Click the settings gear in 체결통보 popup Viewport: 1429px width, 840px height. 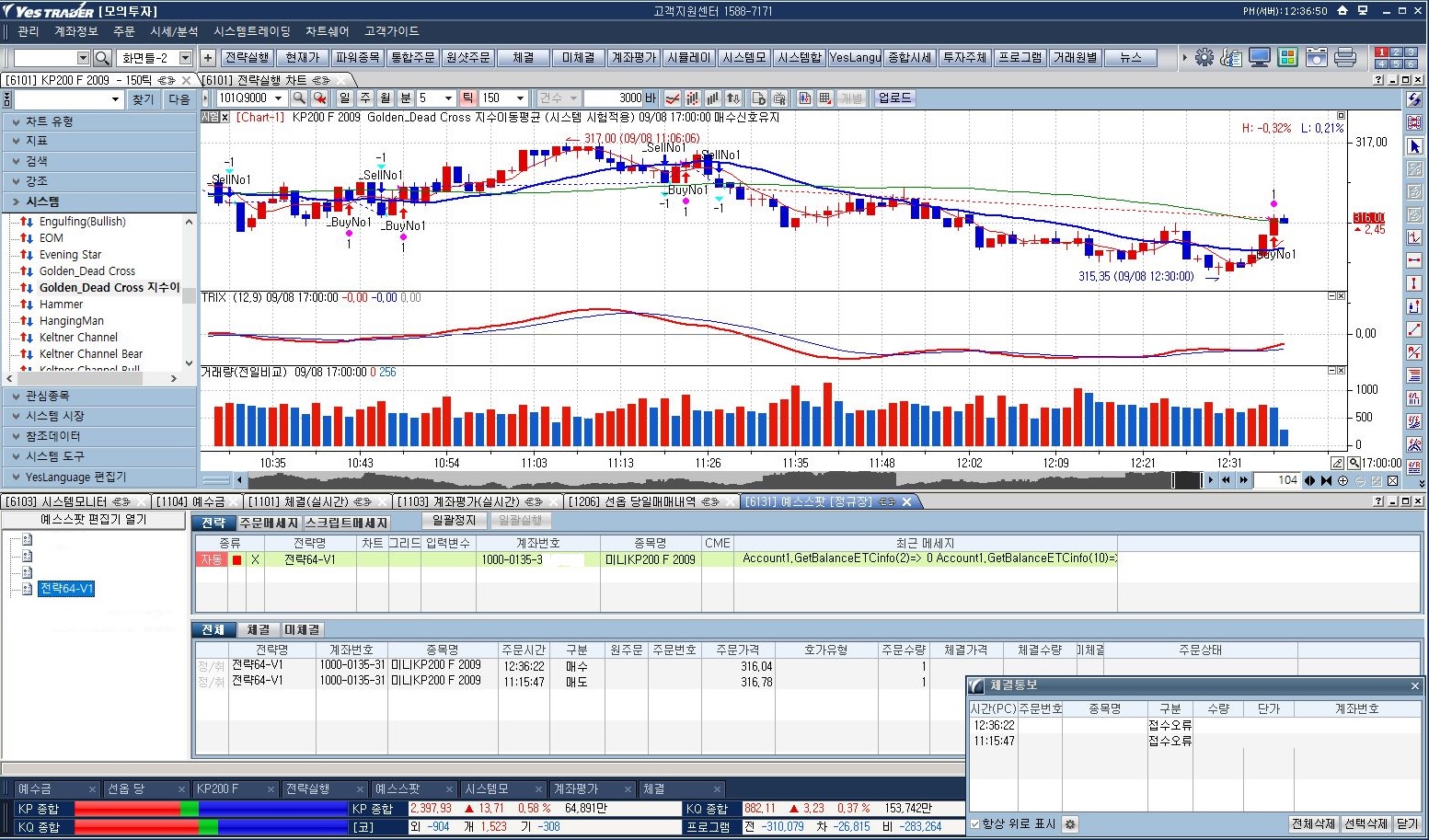point(1070,824)
